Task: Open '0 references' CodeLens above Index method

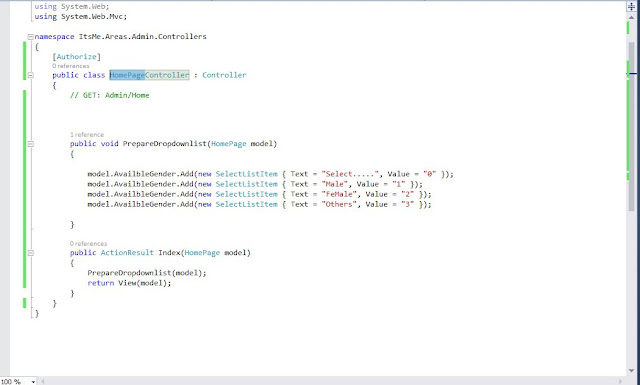Action: [88, 244]
